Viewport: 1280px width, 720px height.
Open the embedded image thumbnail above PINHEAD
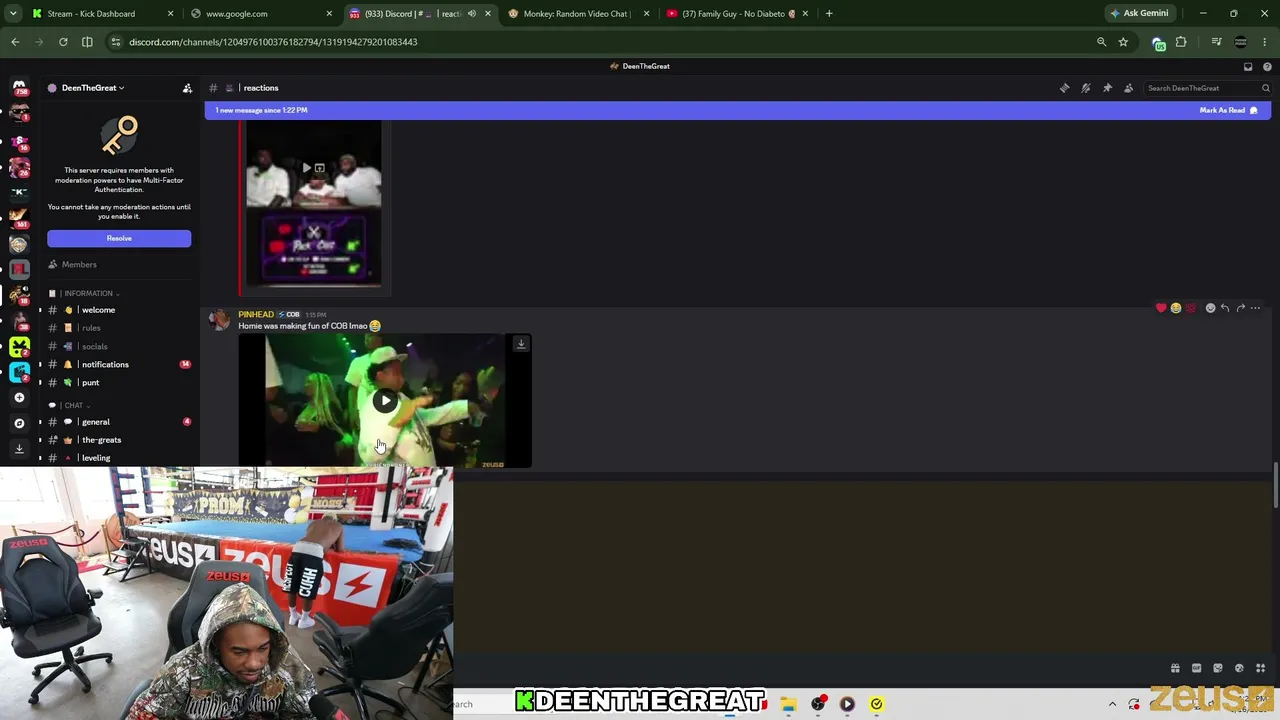tap(313, 205)
